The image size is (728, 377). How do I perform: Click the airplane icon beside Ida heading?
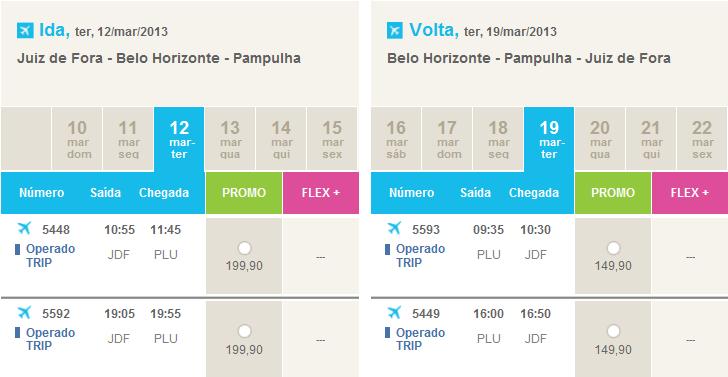[x=26, y=31]
